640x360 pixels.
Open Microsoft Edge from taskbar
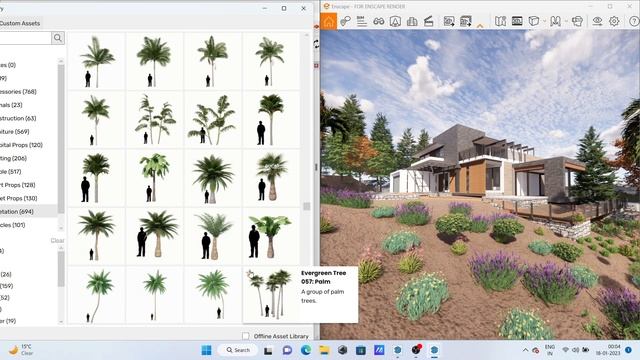[x=306, y=350]
